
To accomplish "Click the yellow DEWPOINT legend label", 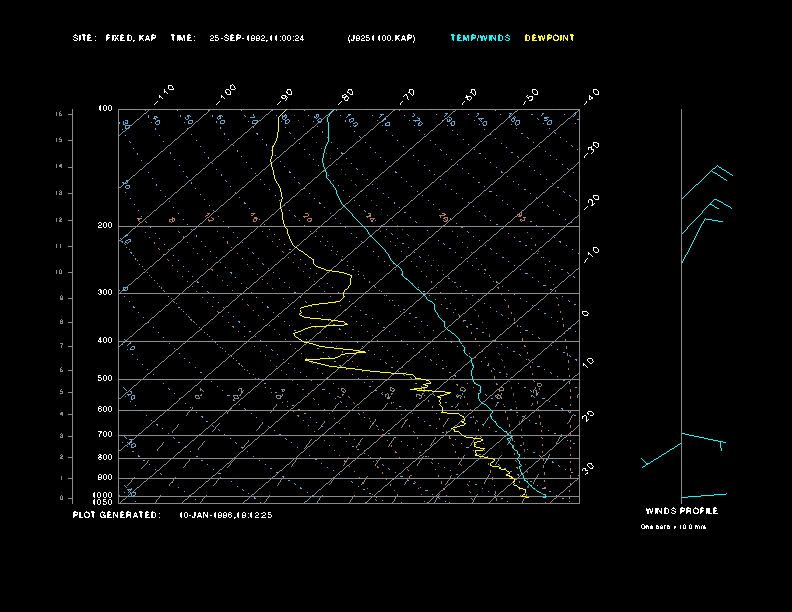I will [550, 38].
